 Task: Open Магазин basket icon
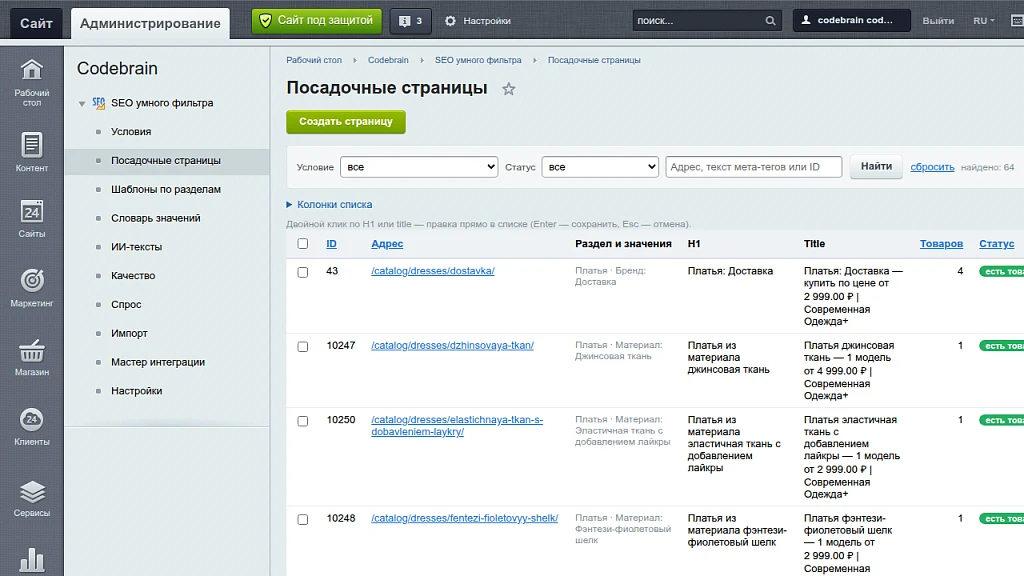point(31,357)
